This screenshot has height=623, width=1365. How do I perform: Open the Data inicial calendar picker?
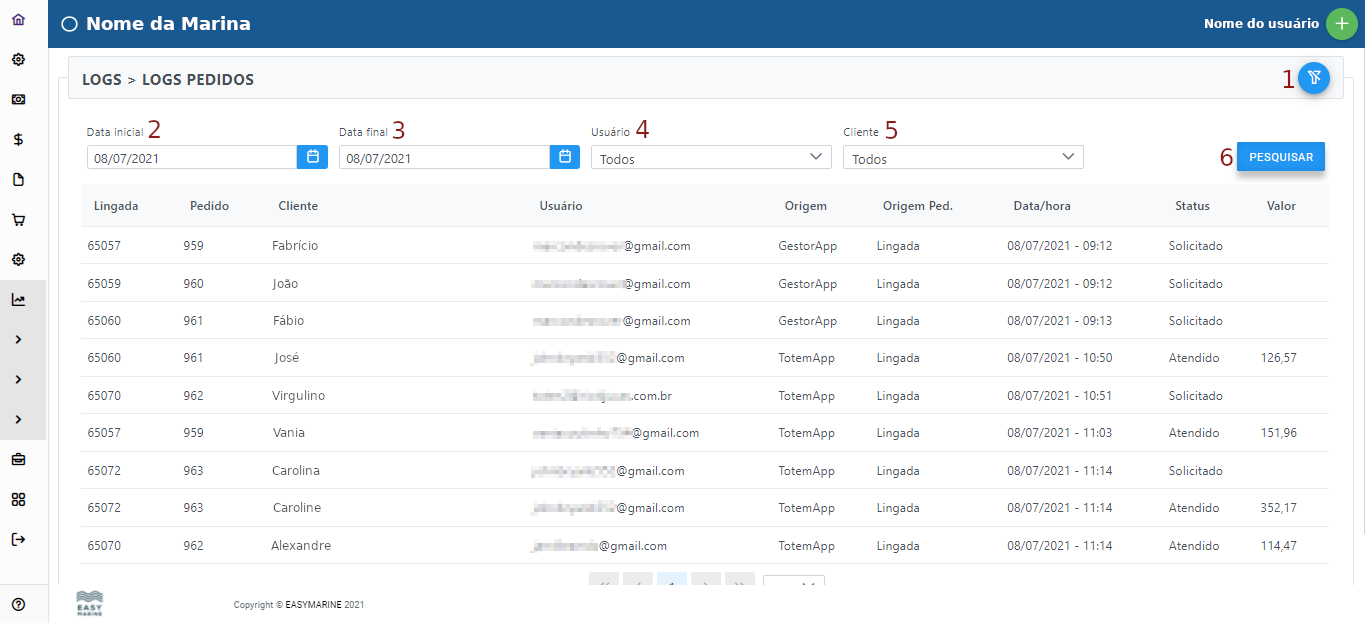pos(312,157)
